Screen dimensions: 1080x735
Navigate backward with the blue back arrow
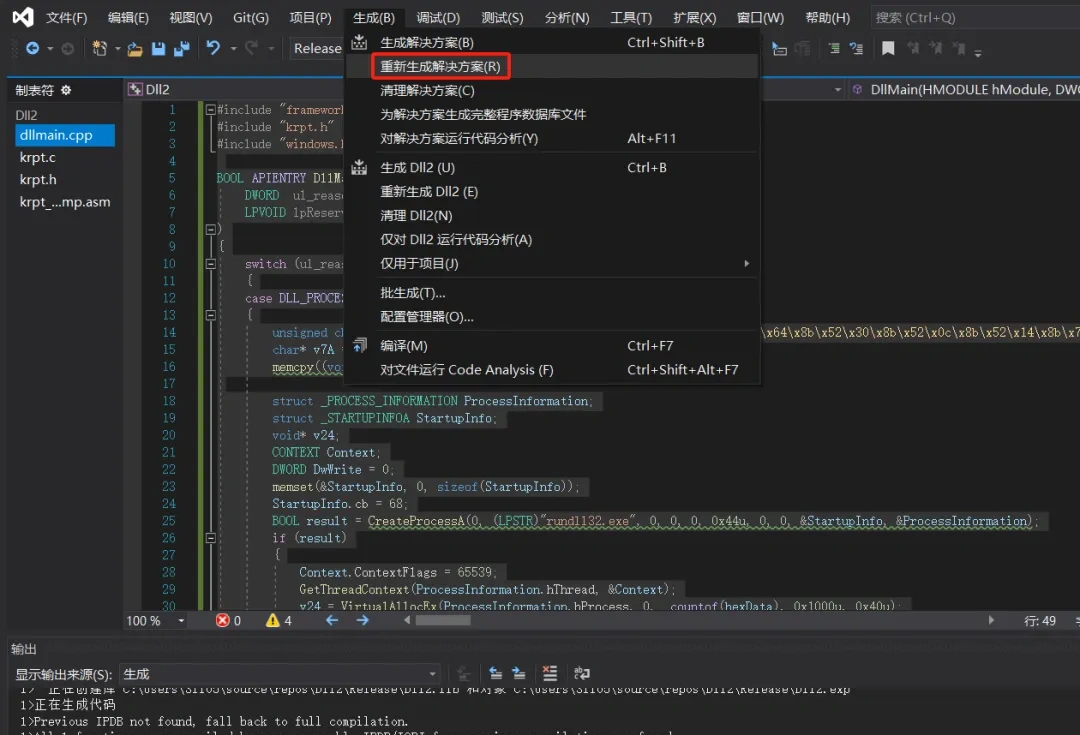[32, 48]
